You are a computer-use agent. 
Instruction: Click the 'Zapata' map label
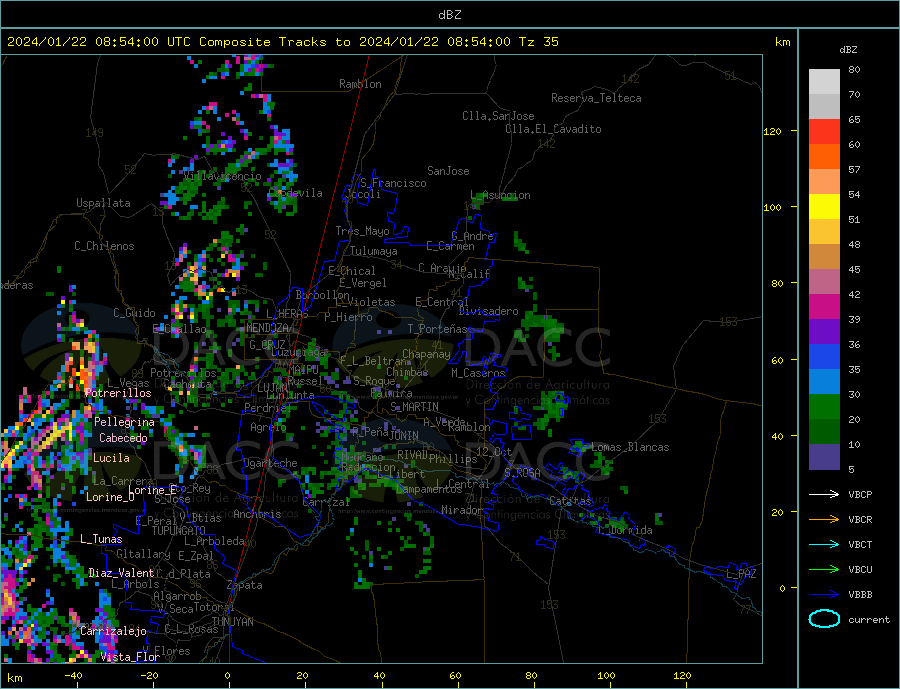[245, 585]
